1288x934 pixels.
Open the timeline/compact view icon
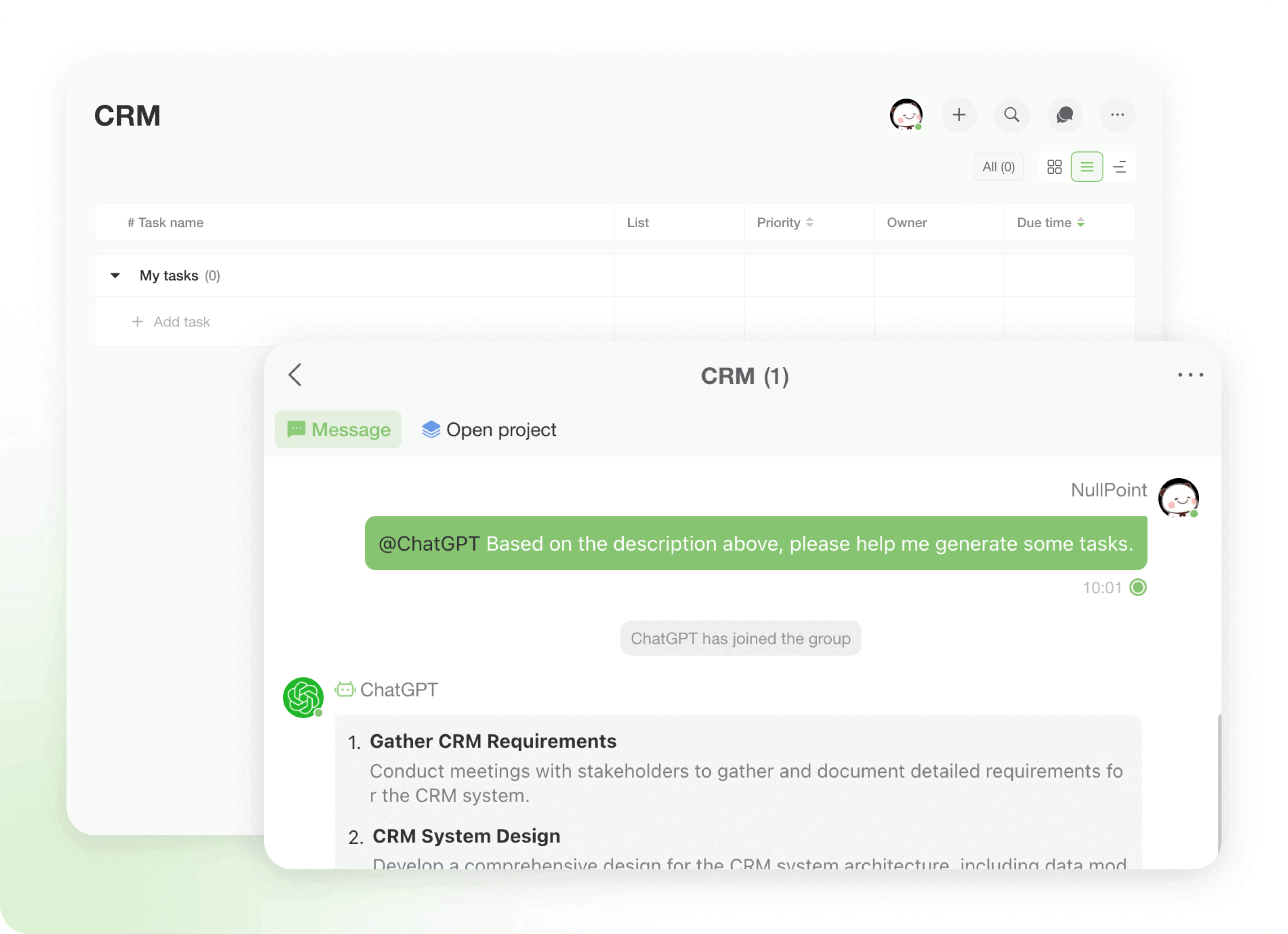click(1120, 166)
